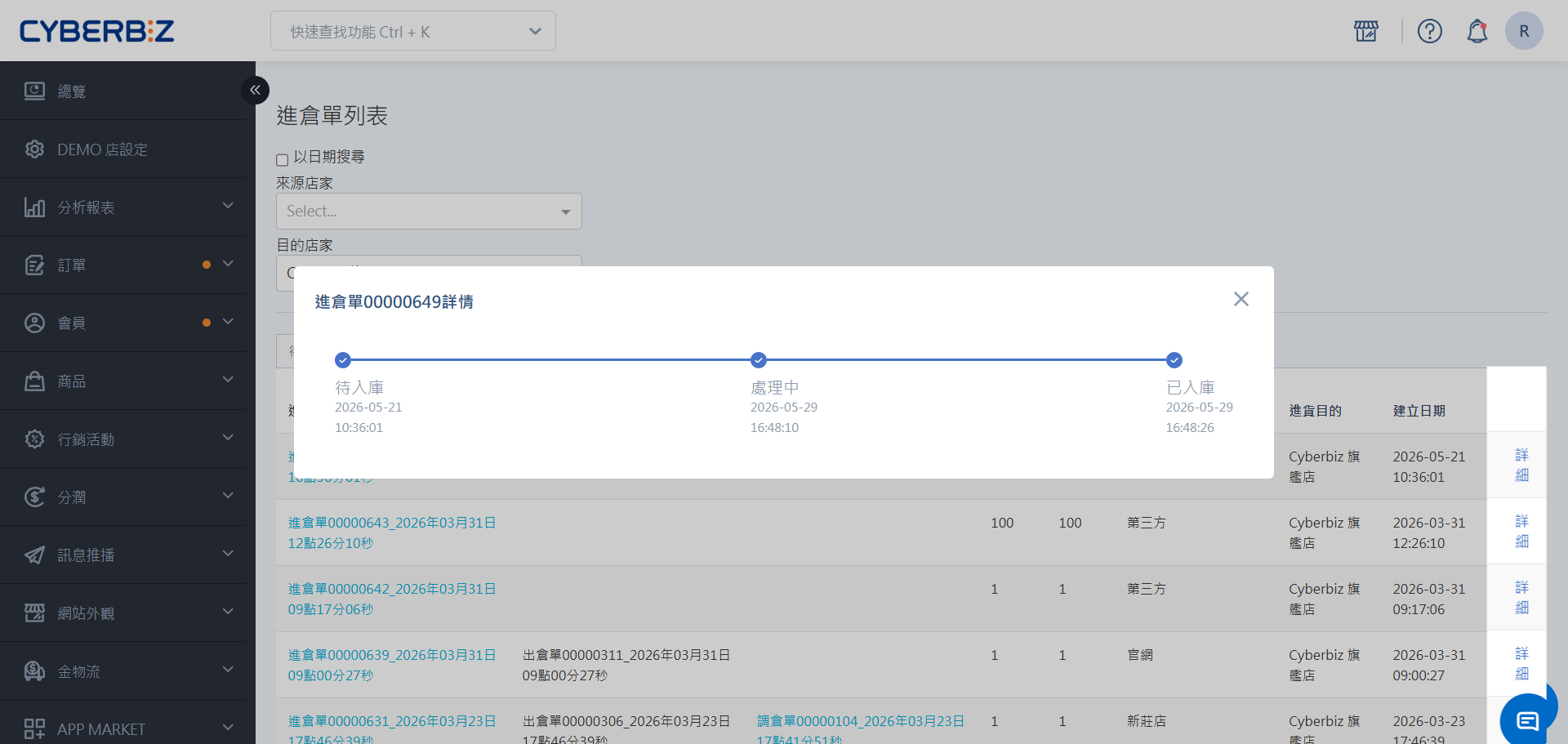Open the 快速查找功能 quick search dropdown
Screen dimensions: 1568x744
tap(413, 31)
